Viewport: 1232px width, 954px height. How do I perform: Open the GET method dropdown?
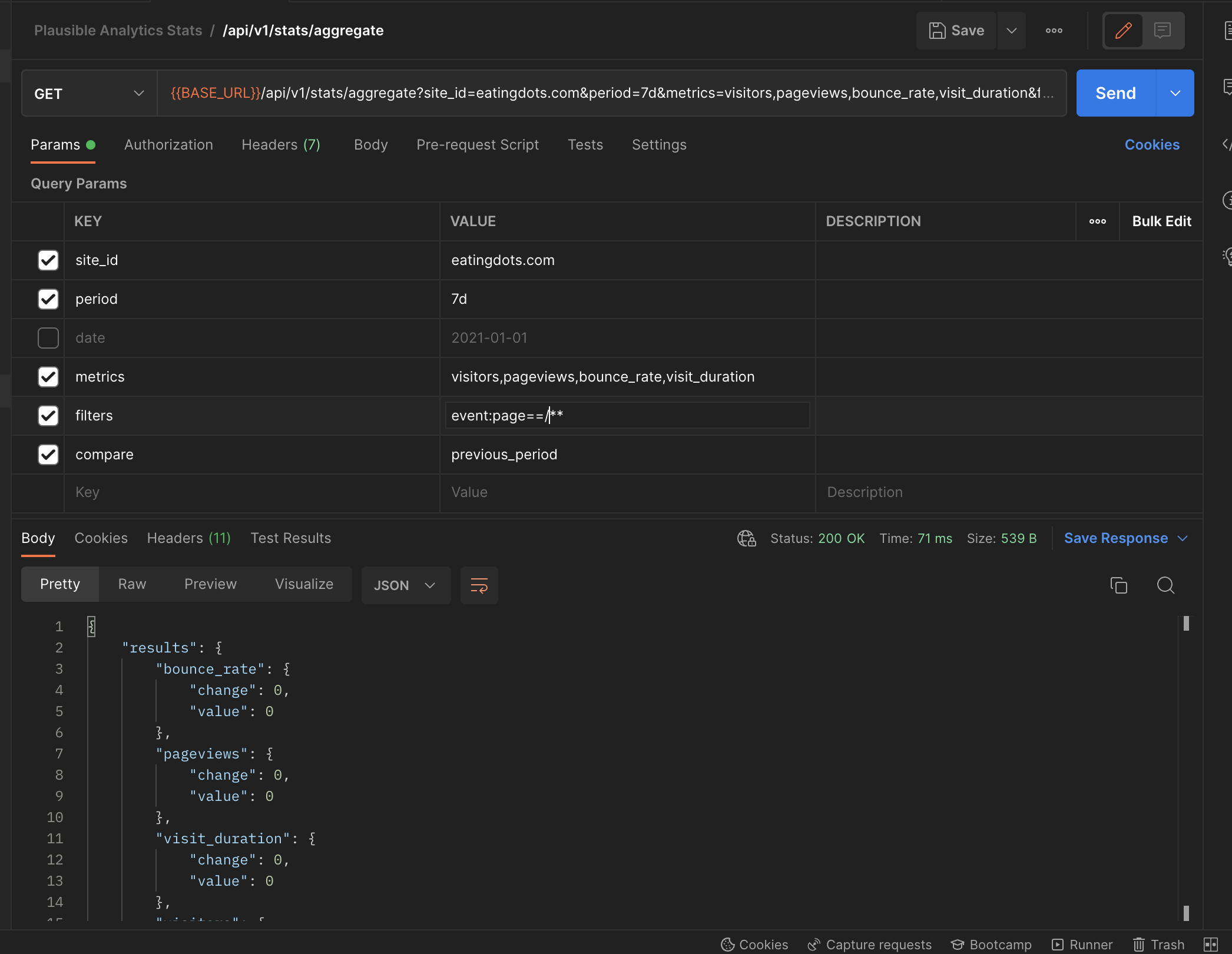coord(139,92)
